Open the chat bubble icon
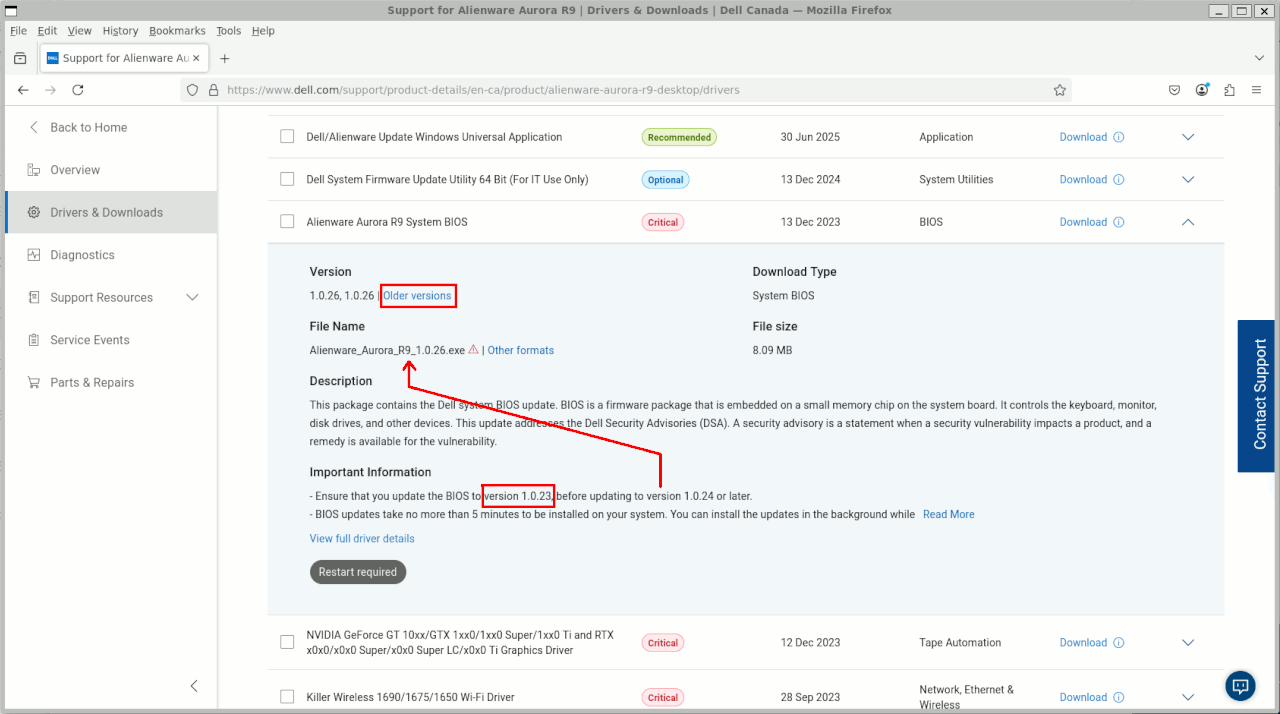Screen dimensions: 1280x714 [1241, 686]
